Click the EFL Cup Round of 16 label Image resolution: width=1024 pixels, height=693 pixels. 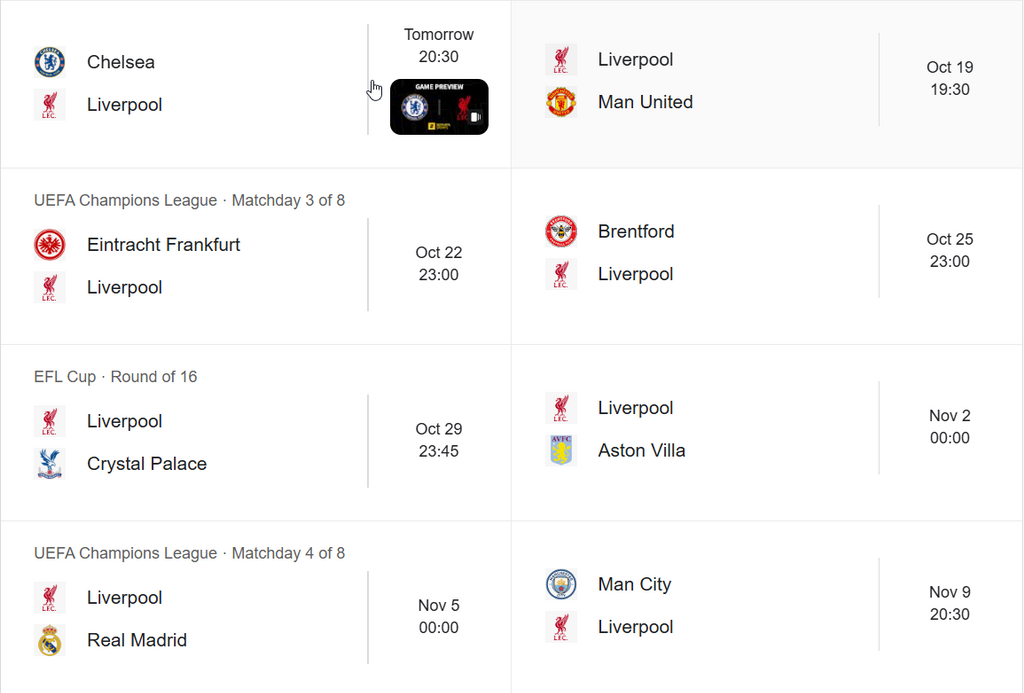(x=115, y=377)
